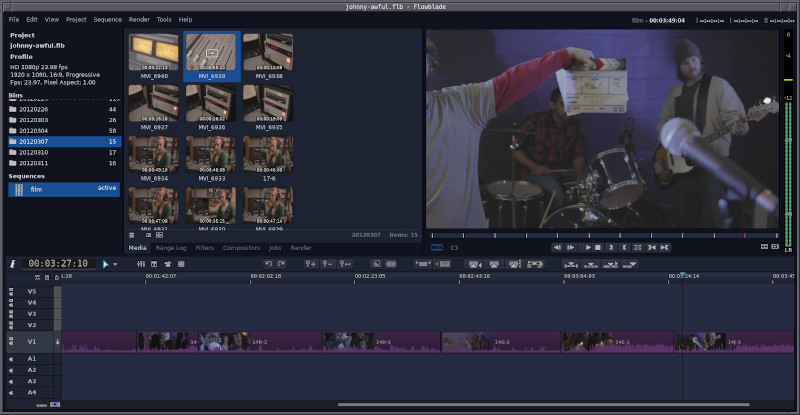The height and width of the screenshot is (415, 800).
Task: Click the master audio level meter
Action: [788, 140]
